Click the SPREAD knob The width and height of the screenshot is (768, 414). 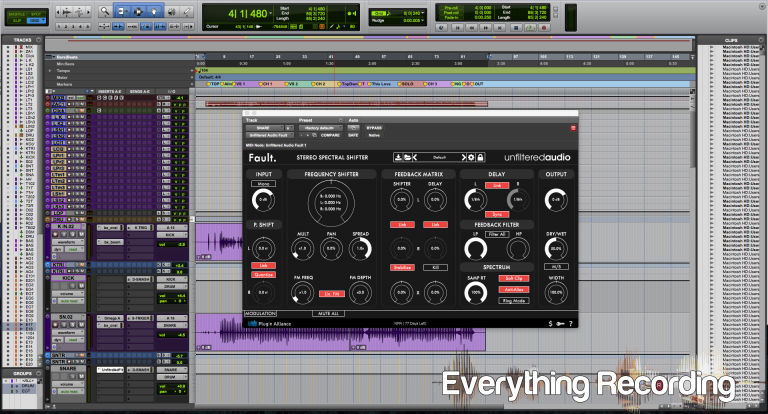tap(360, 249)
